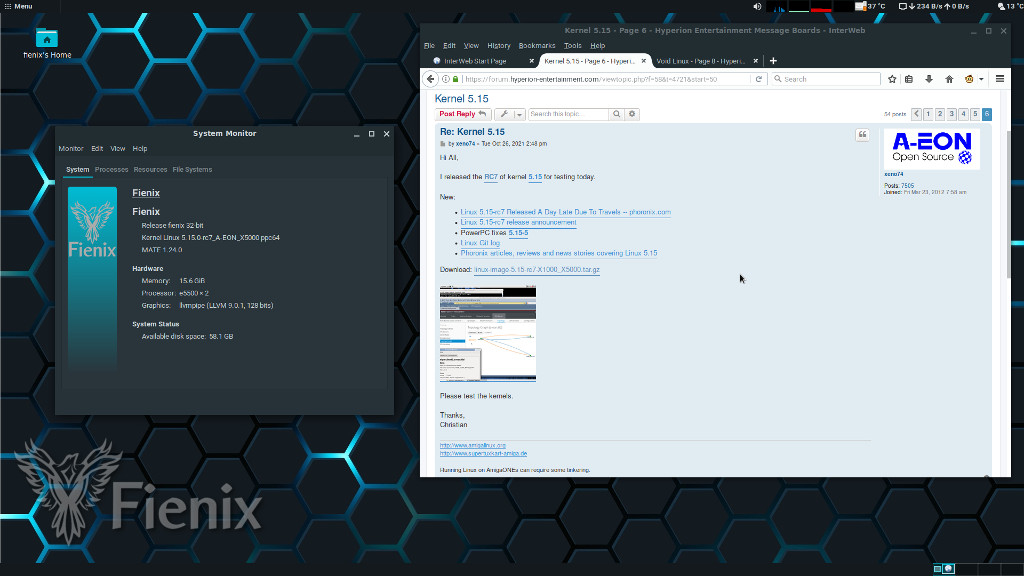Close the InterWeb Start Page tab
1024x576 pixels.
click(x=531, y=61)
